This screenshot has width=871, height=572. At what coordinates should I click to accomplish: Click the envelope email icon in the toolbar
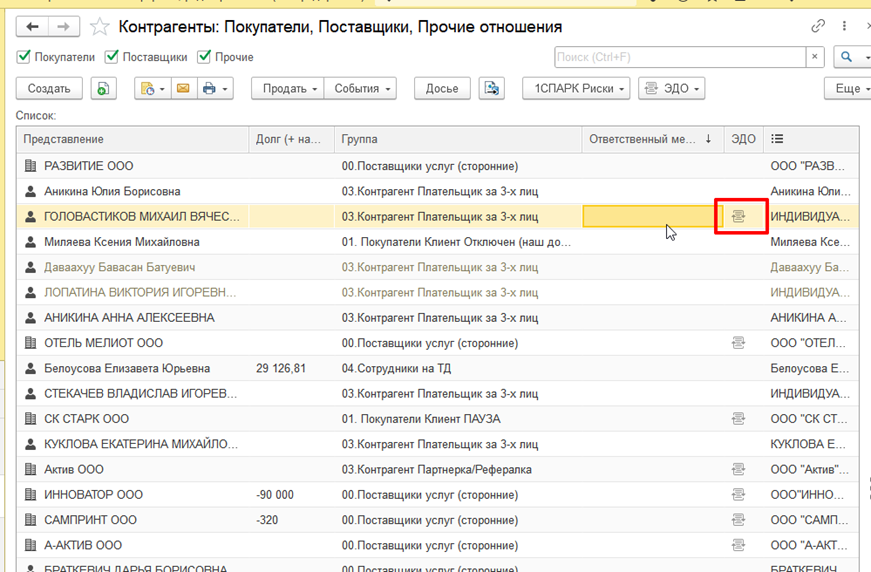tap(183, 88)
